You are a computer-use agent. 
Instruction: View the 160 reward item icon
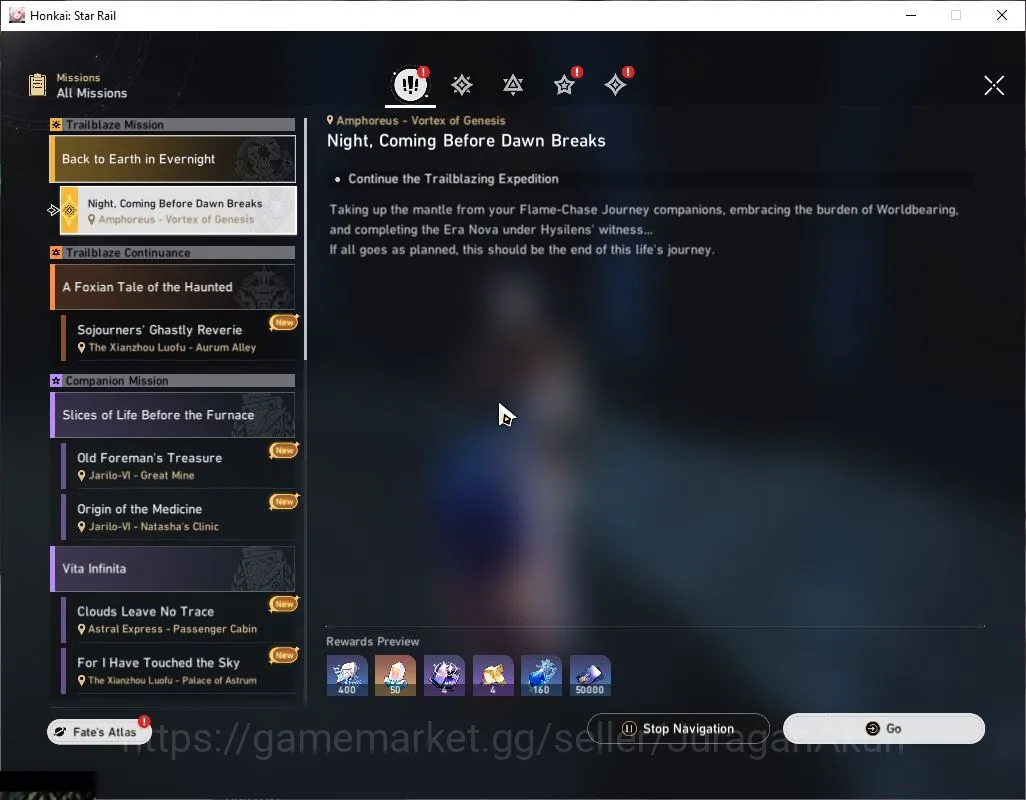click(541, 675)
